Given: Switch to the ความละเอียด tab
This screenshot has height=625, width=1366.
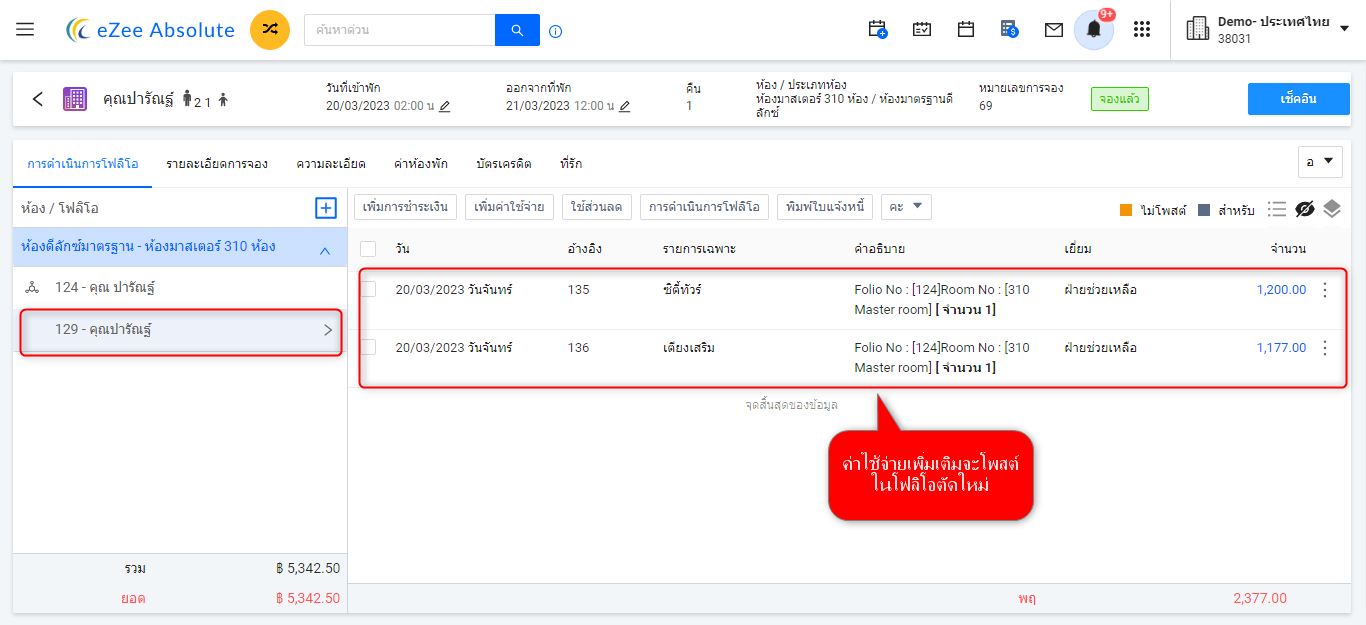Looking at the screenshot, I should [331, 163].
